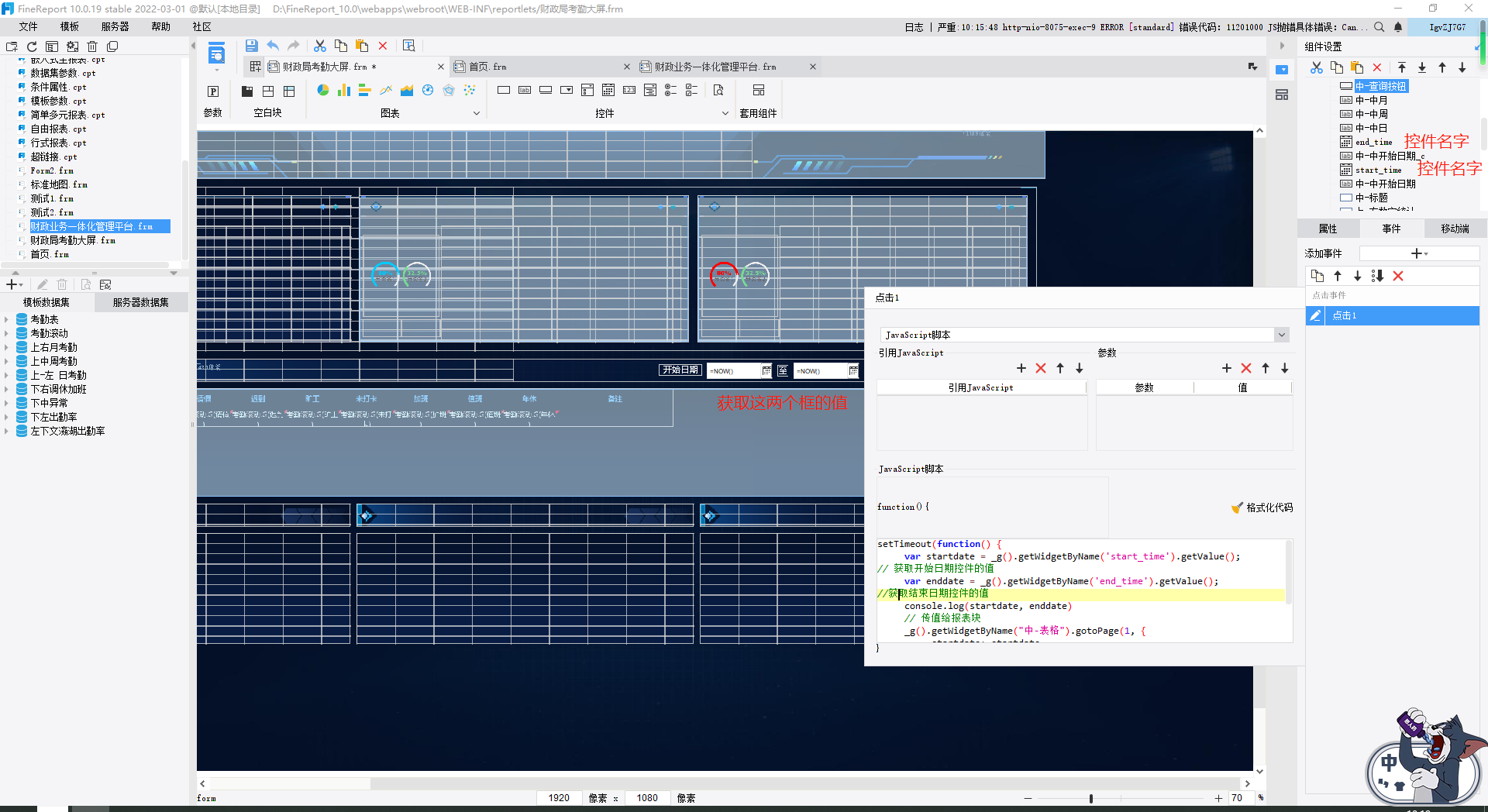This screenshot has height=812, width=1488.
Task: Open the 帮助 menu
Action: 161,26
